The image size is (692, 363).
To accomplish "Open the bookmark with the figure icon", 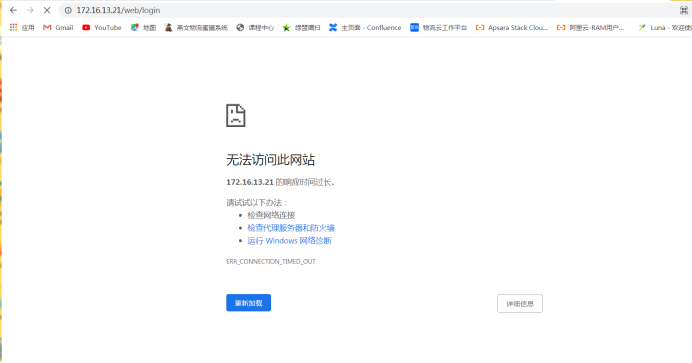I will pyautogui.click(x=196, y=27).
